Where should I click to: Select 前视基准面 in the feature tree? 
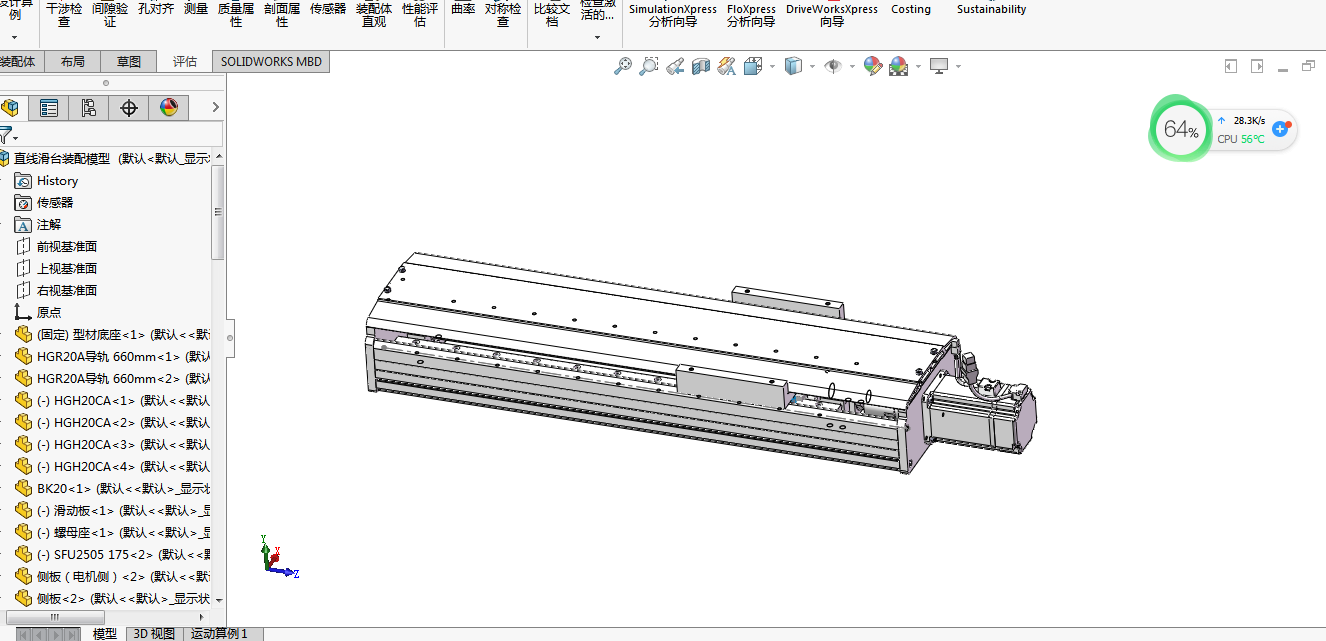point(67,247)
